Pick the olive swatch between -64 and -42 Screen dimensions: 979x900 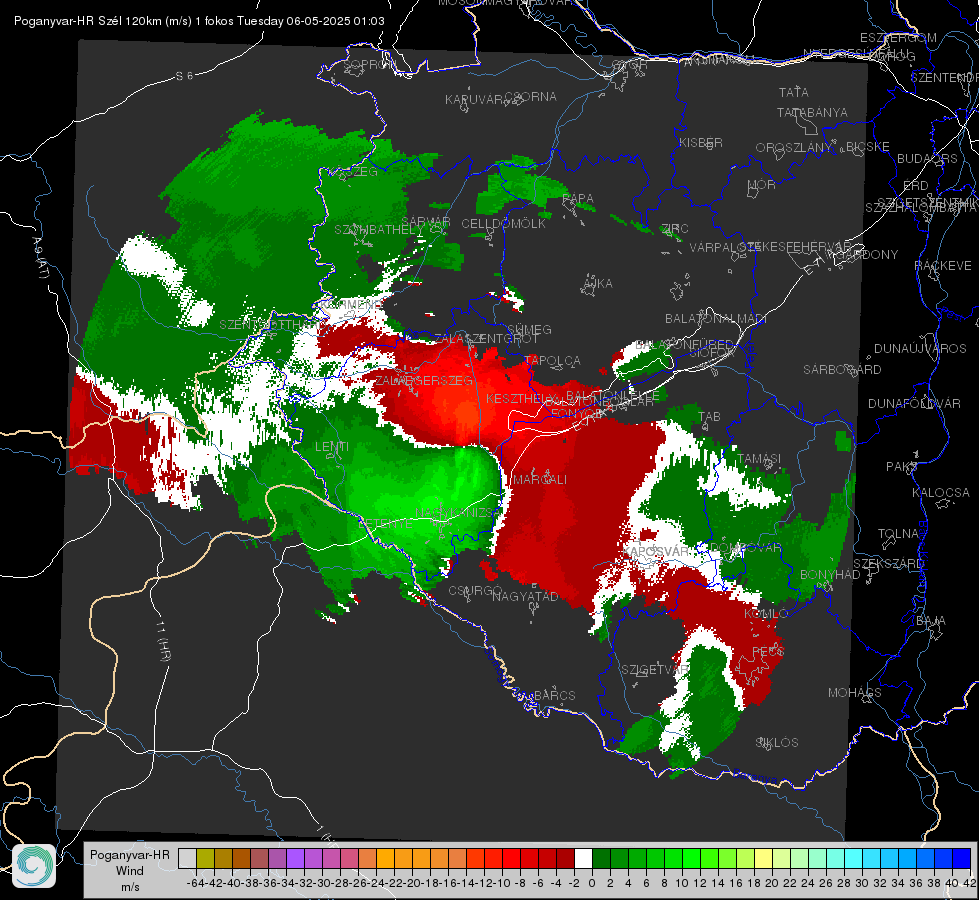205,858
